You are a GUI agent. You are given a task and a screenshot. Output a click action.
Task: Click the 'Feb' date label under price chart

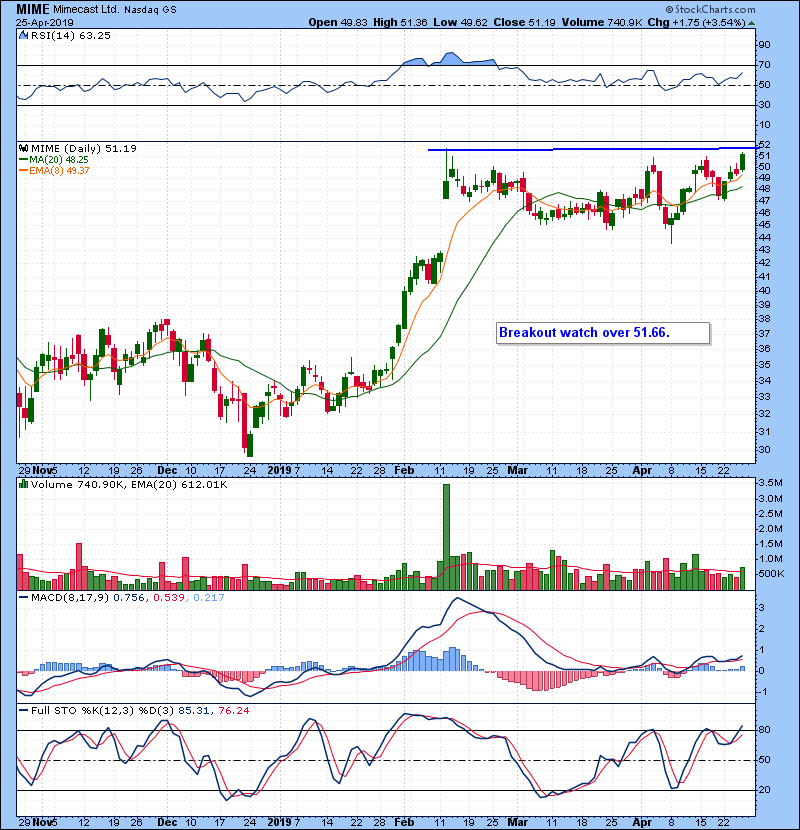(402, 468)
